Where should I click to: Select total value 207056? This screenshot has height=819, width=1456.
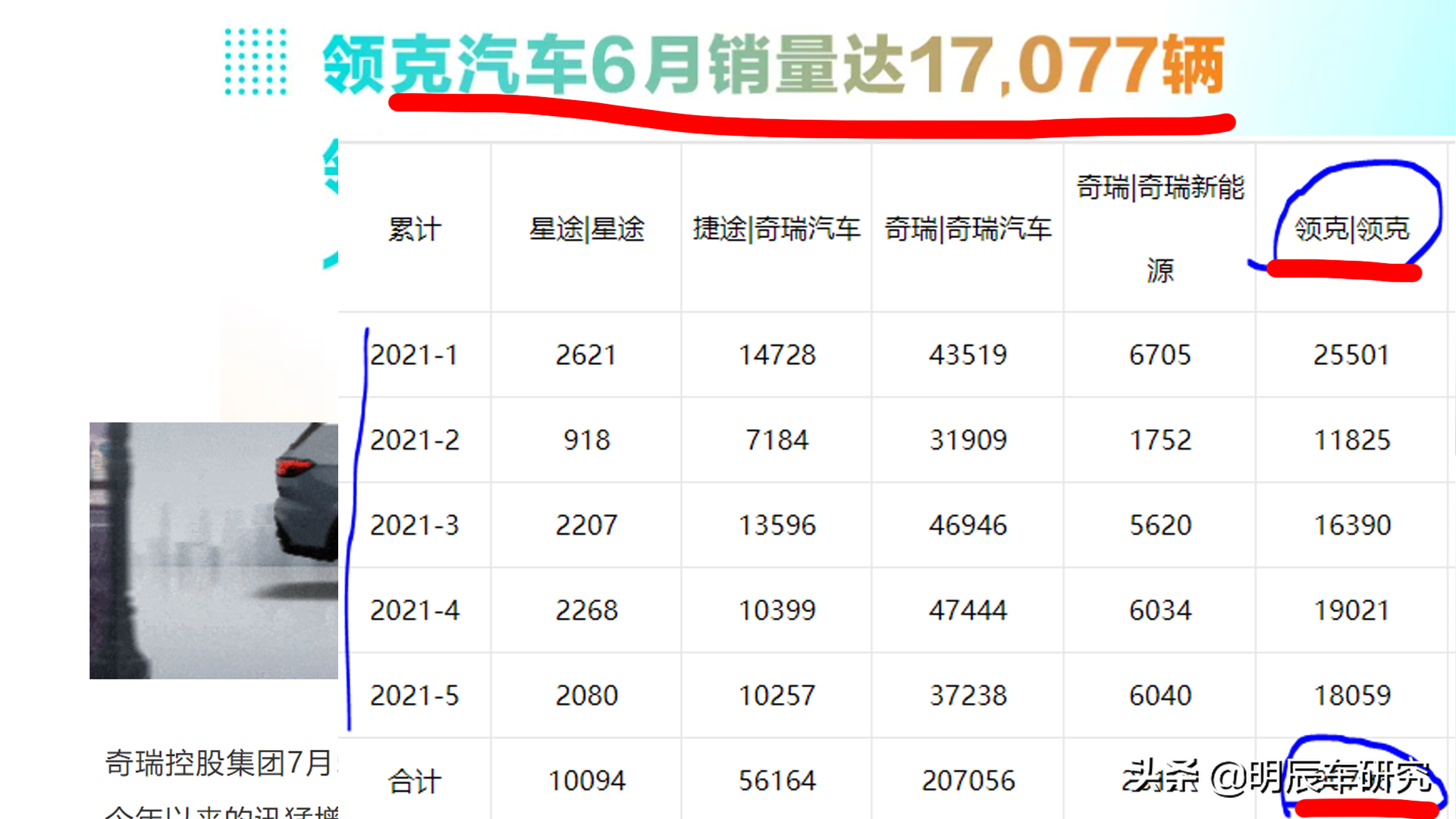[968, 781]
